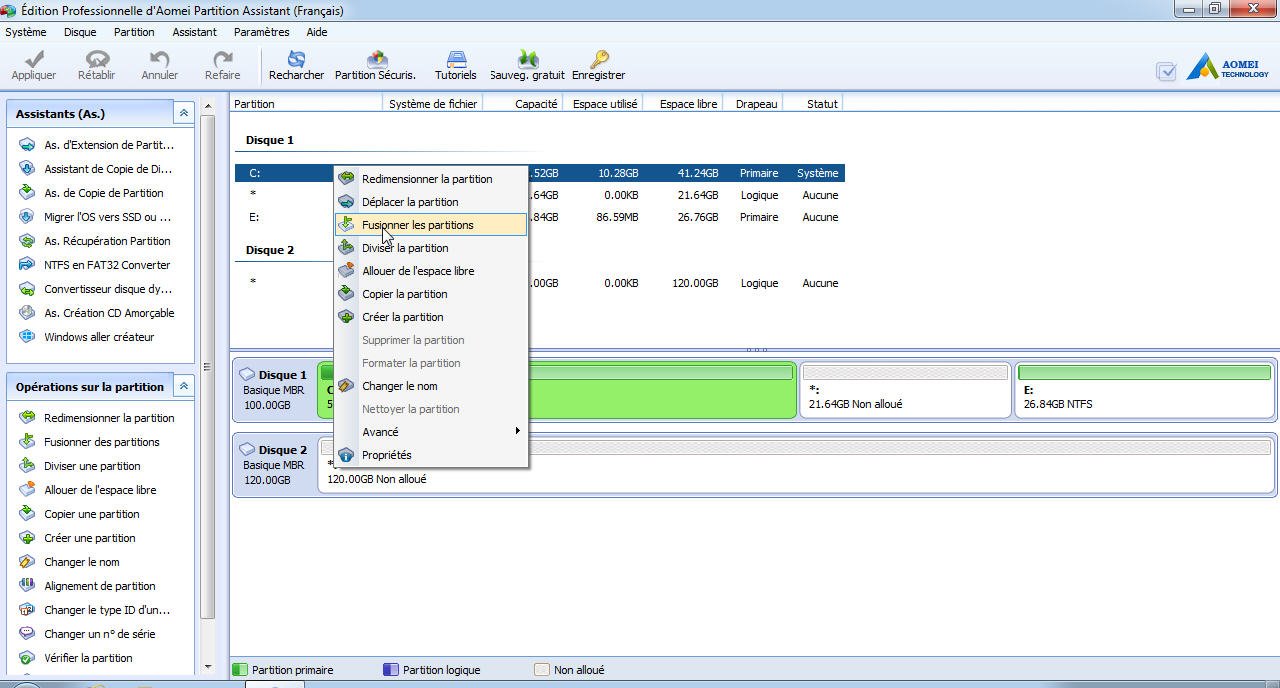The image size is (1280, 688).
Task: Click the Convertisseur disque dynamique icon
Action: pos(27,289)
